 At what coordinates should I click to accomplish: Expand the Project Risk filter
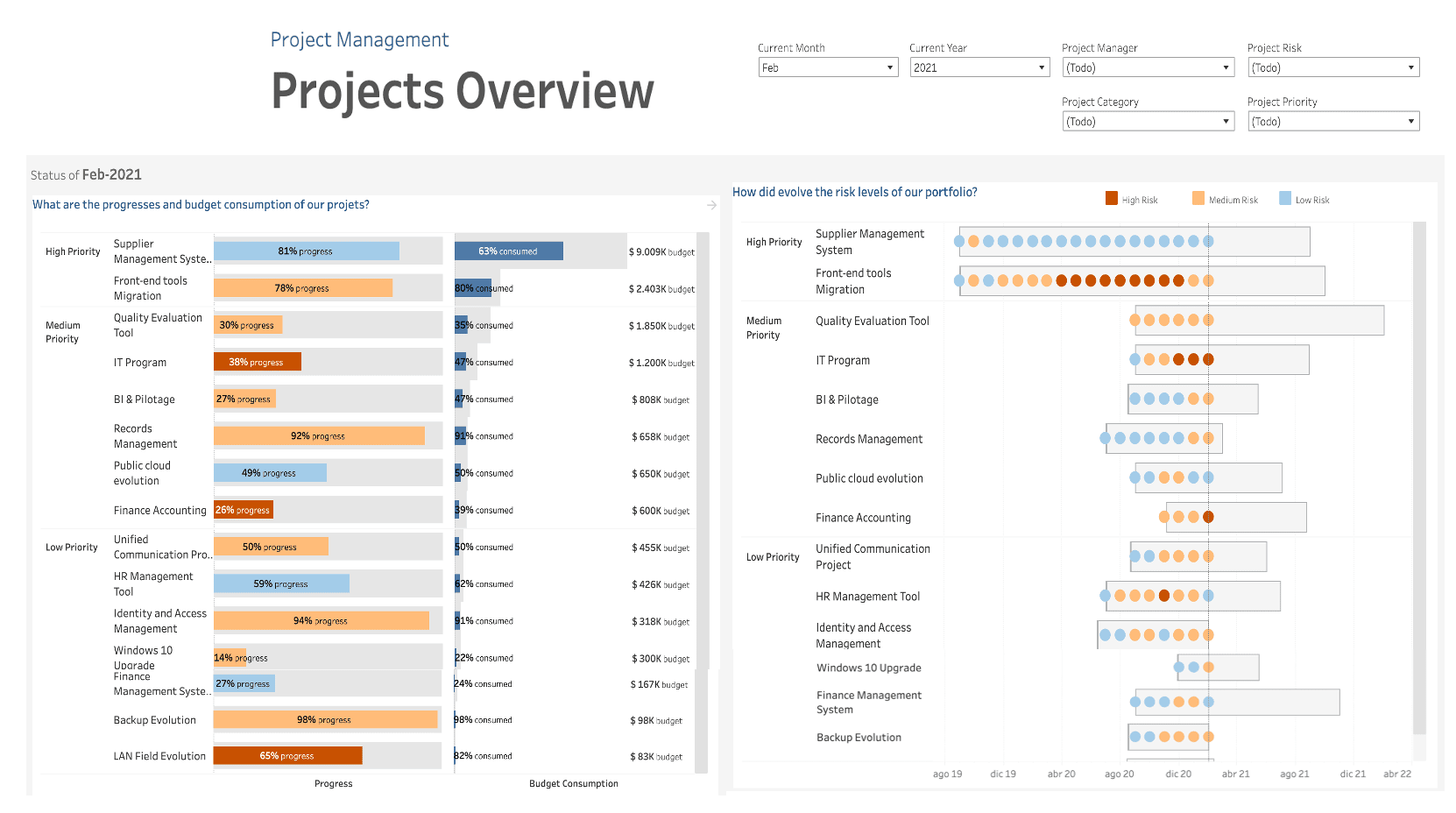pos(1332,67)
